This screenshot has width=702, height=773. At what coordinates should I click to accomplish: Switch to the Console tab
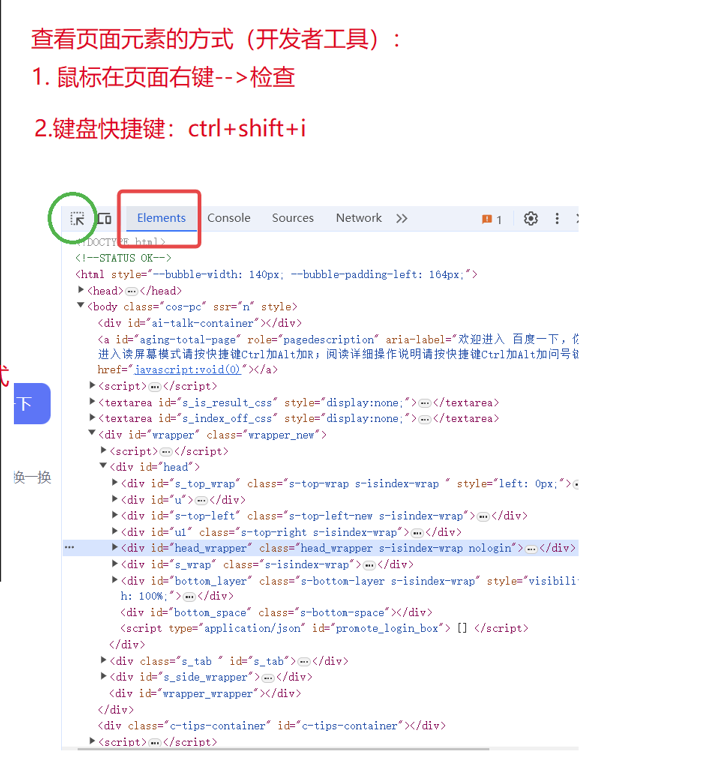(229, 218)
